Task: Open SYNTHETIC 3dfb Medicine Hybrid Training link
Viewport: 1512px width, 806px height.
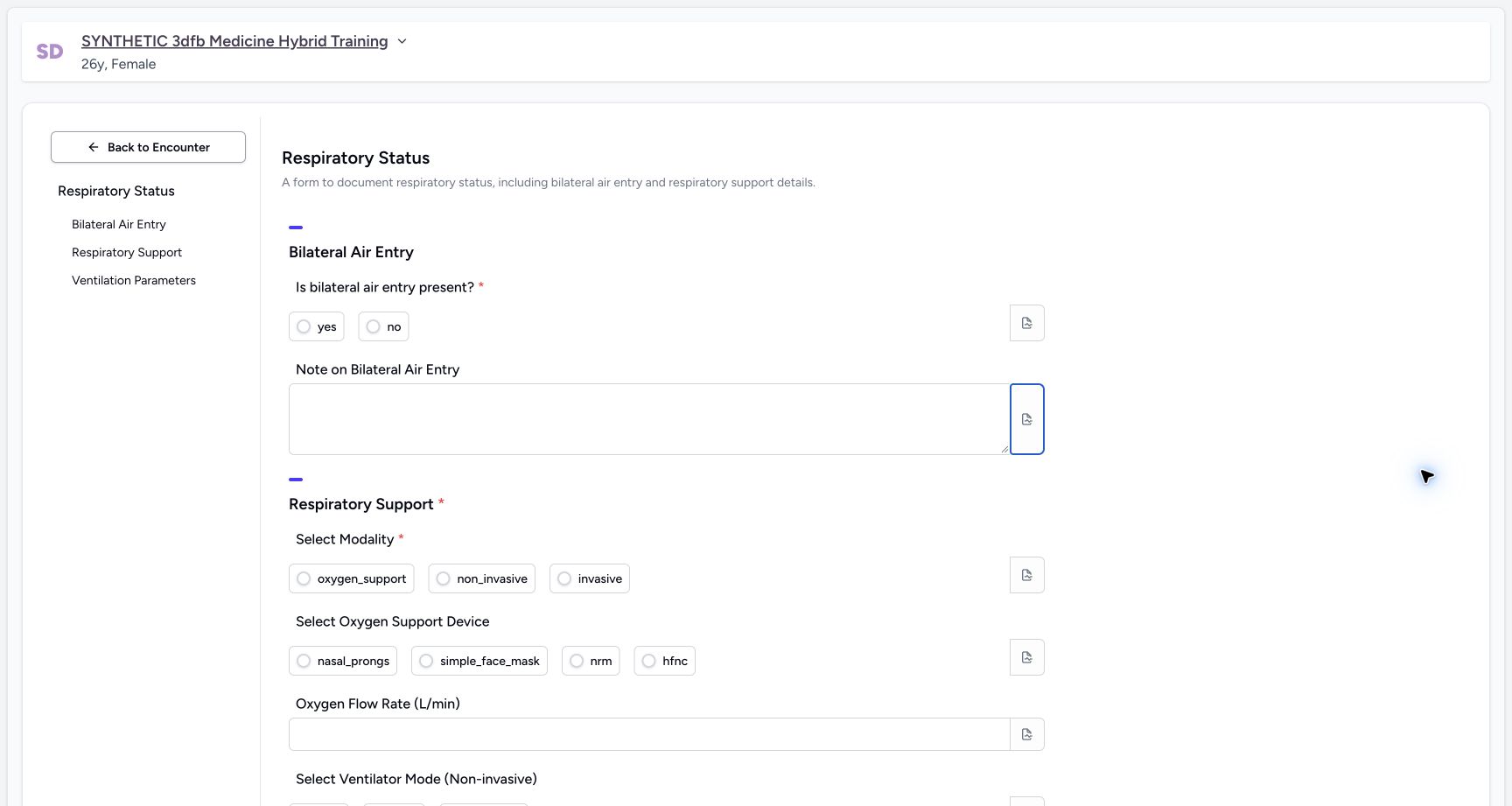Action: (234, 41)
